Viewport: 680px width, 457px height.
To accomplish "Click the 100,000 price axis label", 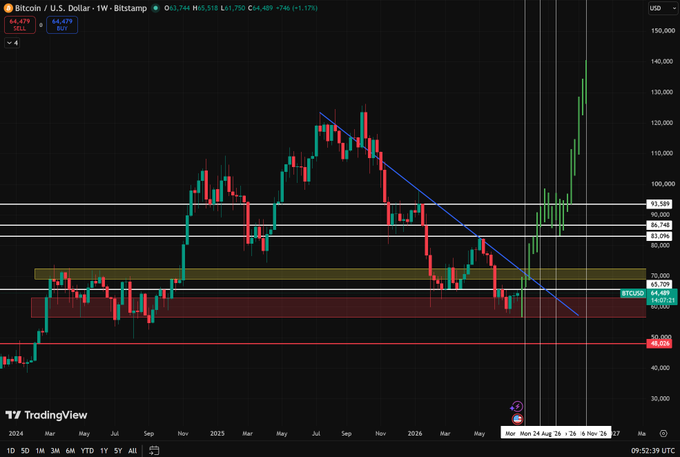I will 663,184.
